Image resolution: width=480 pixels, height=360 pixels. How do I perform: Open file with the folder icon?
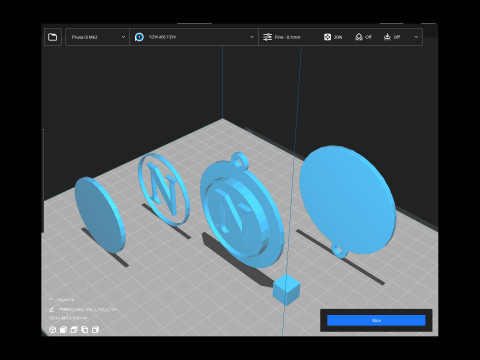pyautogui.click(x=53, y=37)
